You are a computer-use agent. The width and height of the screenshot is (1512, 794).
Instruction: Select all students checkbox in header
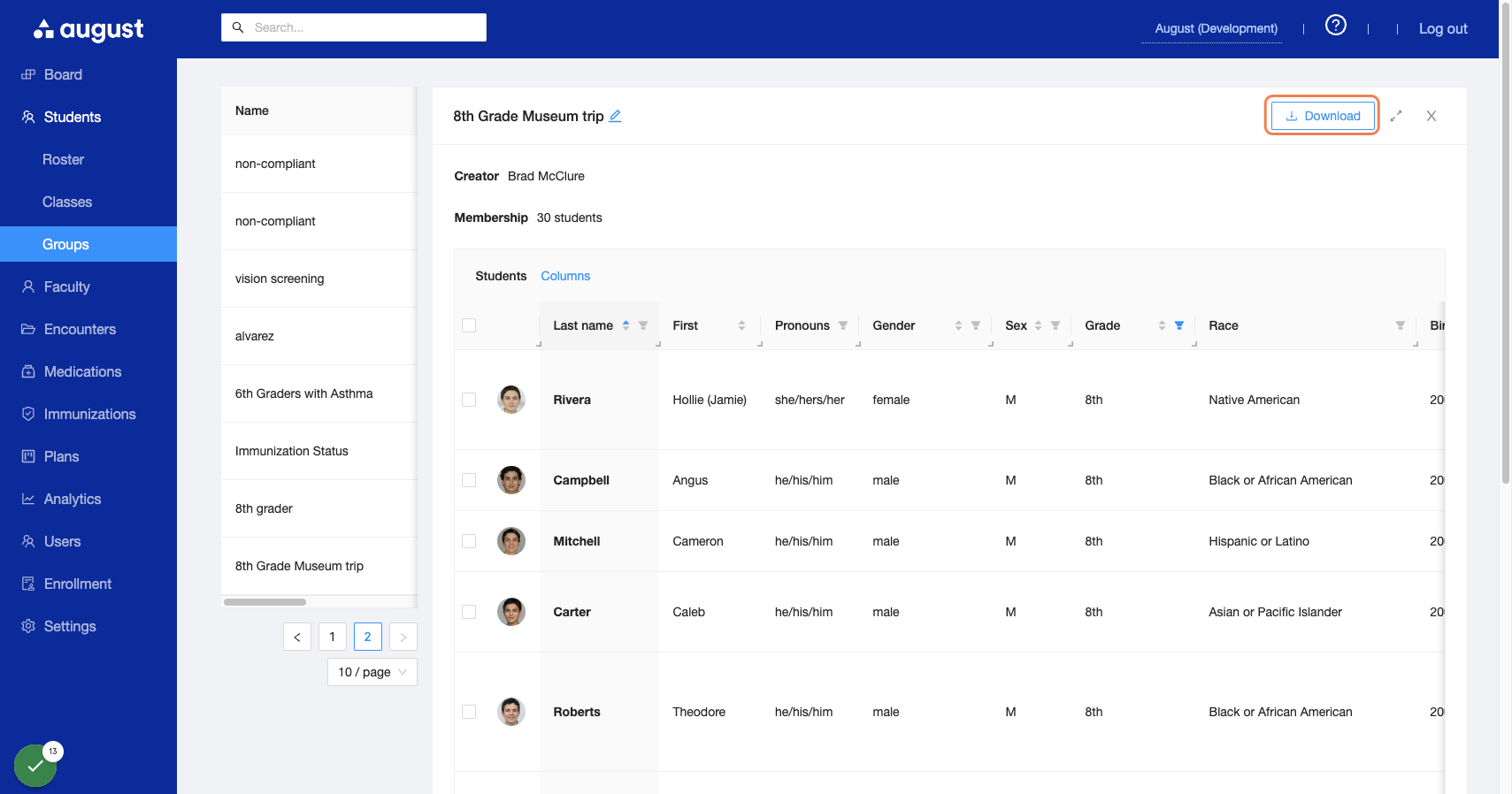coord(469,325)
